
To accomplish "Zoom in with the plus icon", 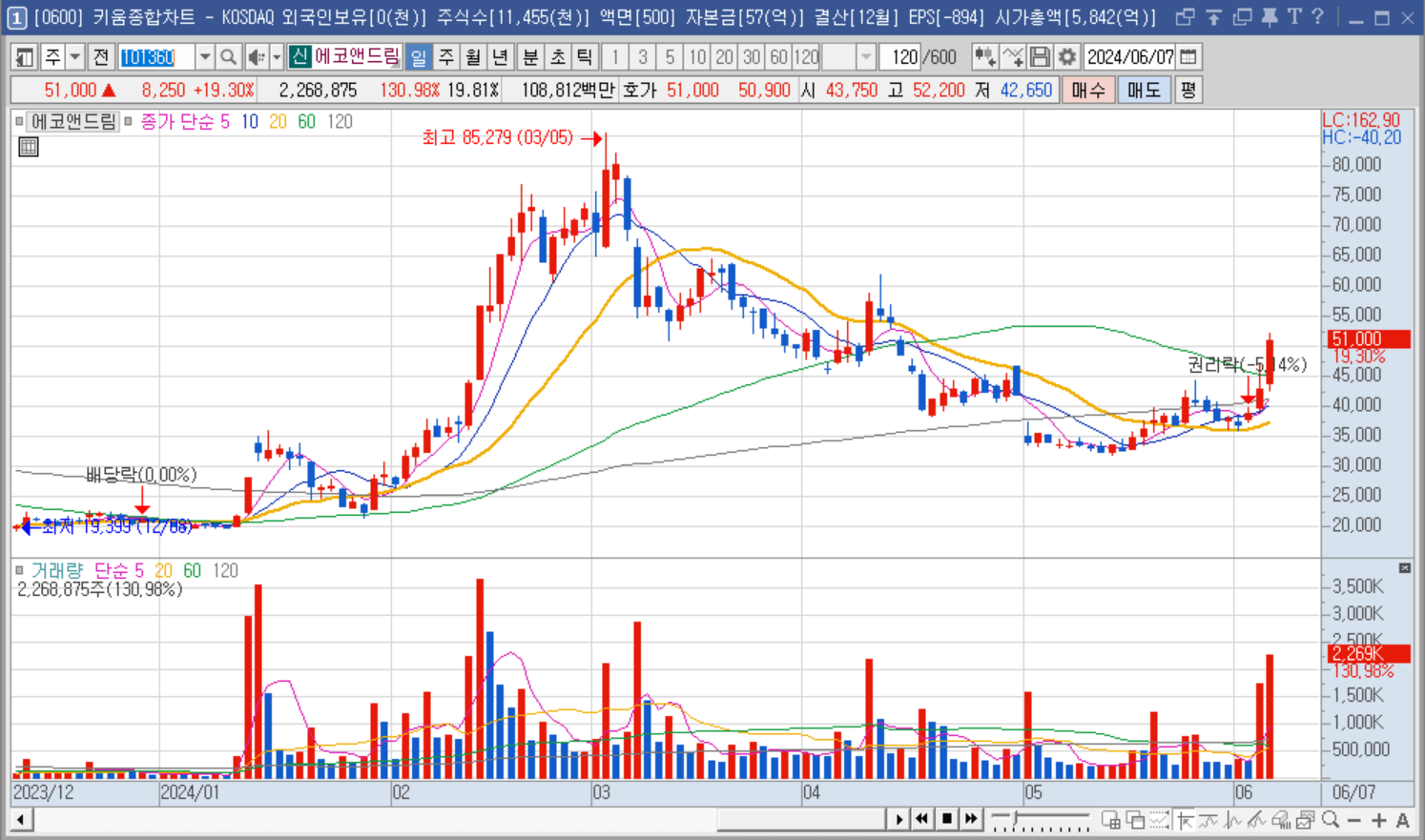I will tap(1379, 820).
